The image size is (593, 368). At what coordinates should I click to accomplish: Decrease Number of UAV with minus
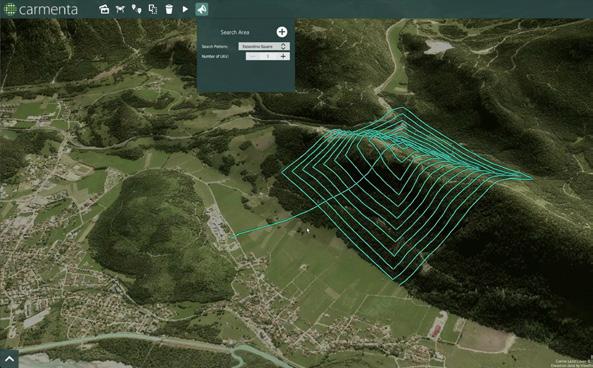[253, 56]
